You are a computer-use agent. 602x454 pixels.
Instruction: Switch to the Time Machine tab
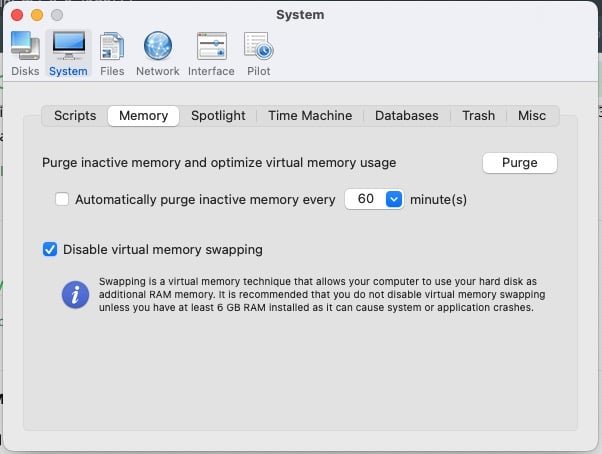[310, 116]
